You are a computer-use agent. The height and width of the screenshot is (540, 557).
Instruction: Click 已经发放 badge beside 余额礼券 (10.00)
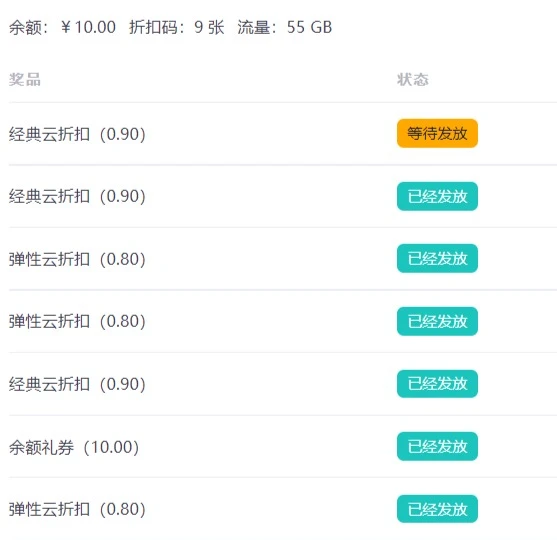[437, 446]
